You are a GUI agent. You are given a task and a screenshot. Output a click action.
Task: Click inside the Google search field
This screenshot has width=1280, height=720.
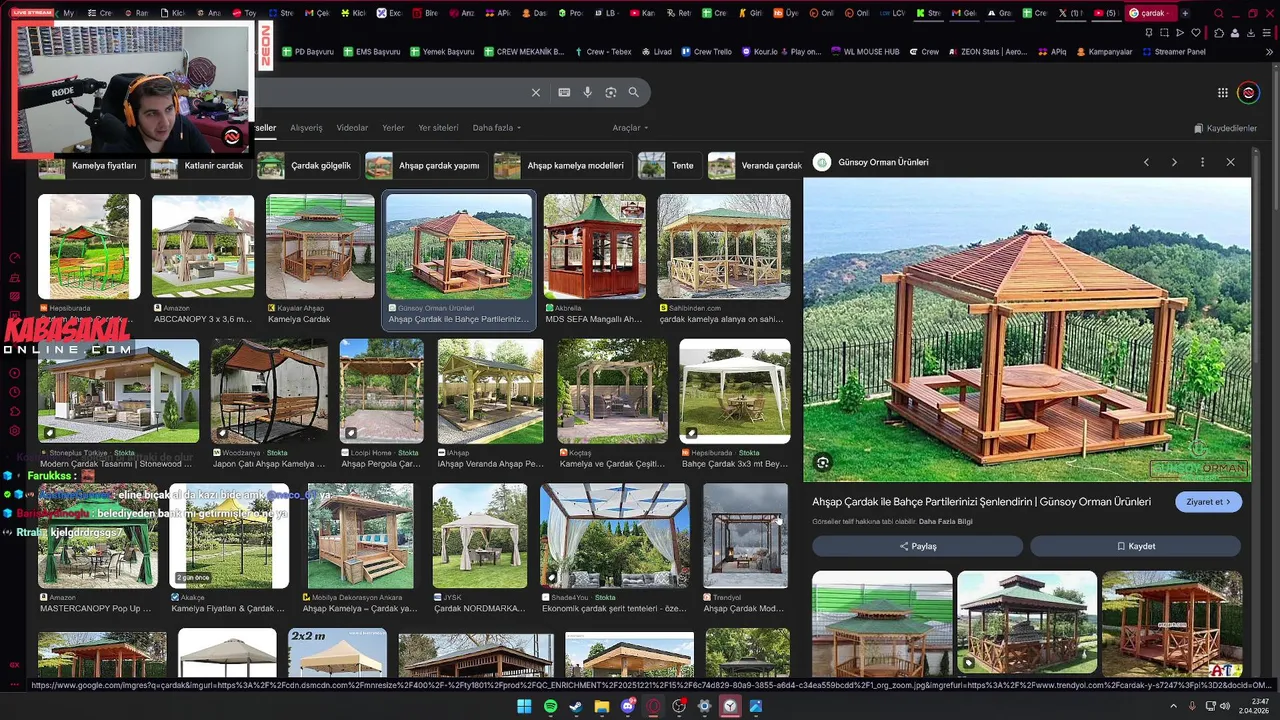pos(390,92)
